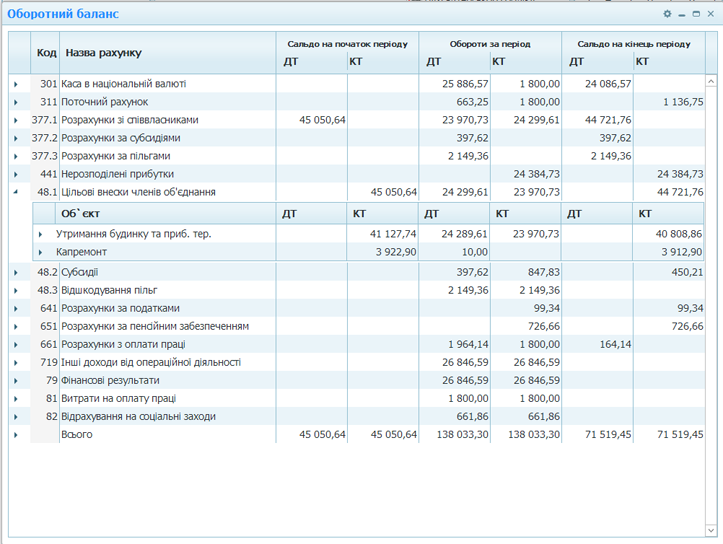This screenshot has height=544, width=723.
Task: Open settings gear in Оборотний баланс window
Action: (x=668, y=14)
